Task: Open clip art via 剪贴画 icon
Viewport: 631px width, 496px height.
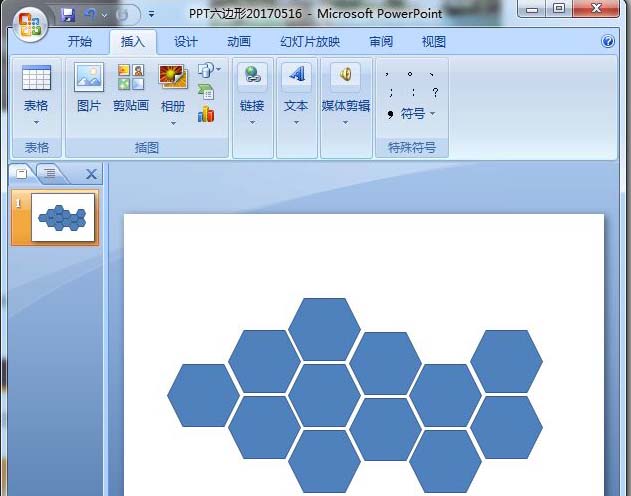Action: point(130,79)
